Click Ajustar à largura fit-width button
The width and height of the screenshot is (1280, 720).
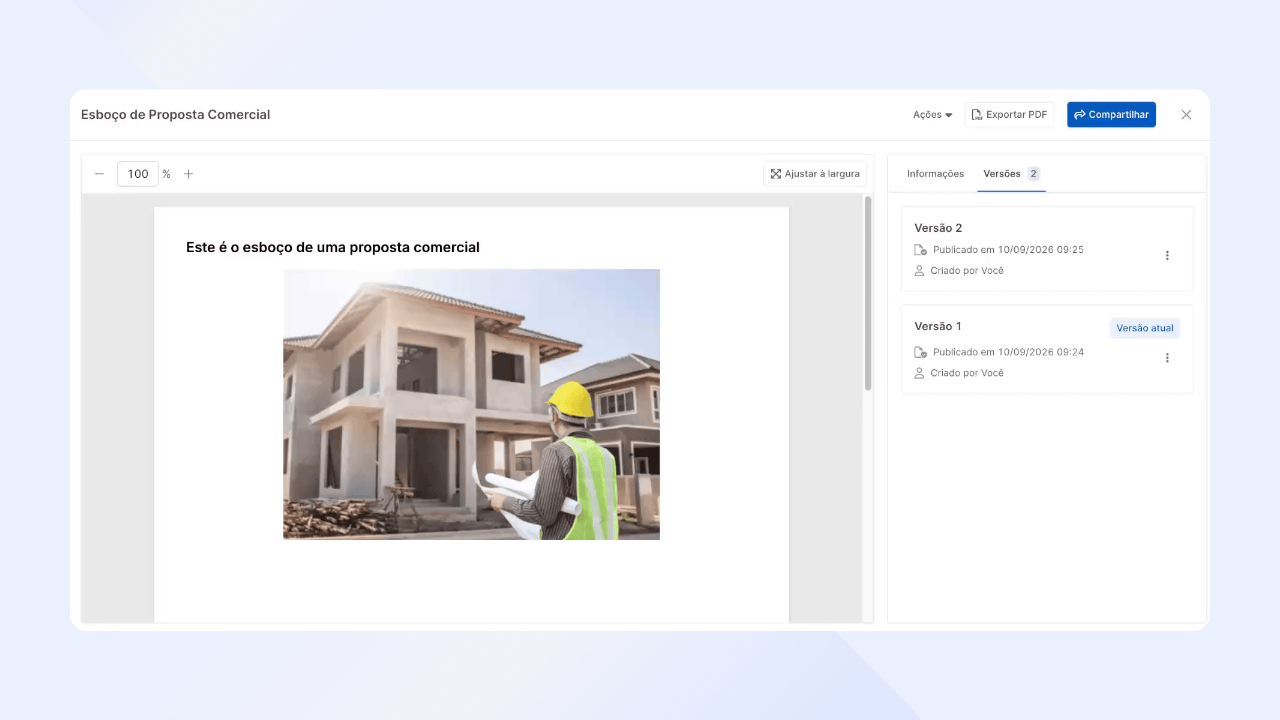(x=815, y=174)
